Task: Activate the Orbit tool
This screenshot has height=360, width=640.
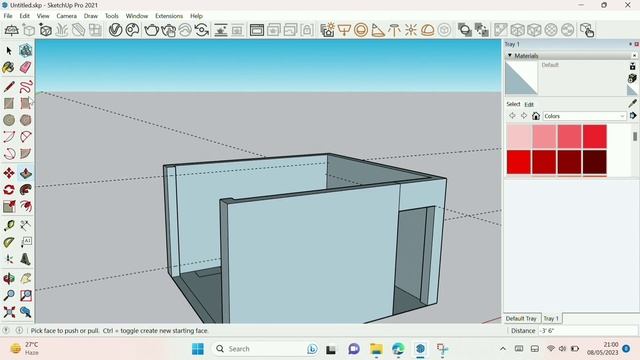Action: tap(9, 279)
